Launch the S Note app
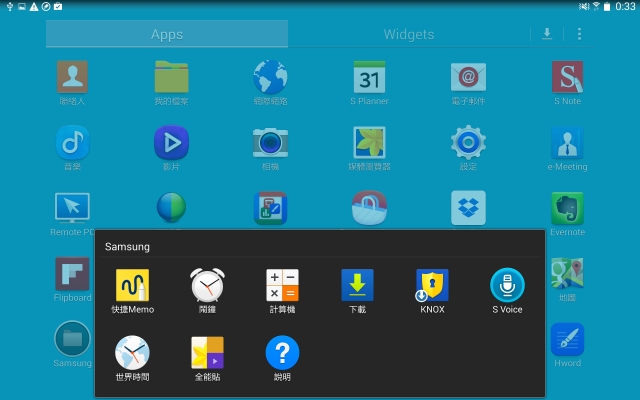640x400 pixels. (567, 77)
